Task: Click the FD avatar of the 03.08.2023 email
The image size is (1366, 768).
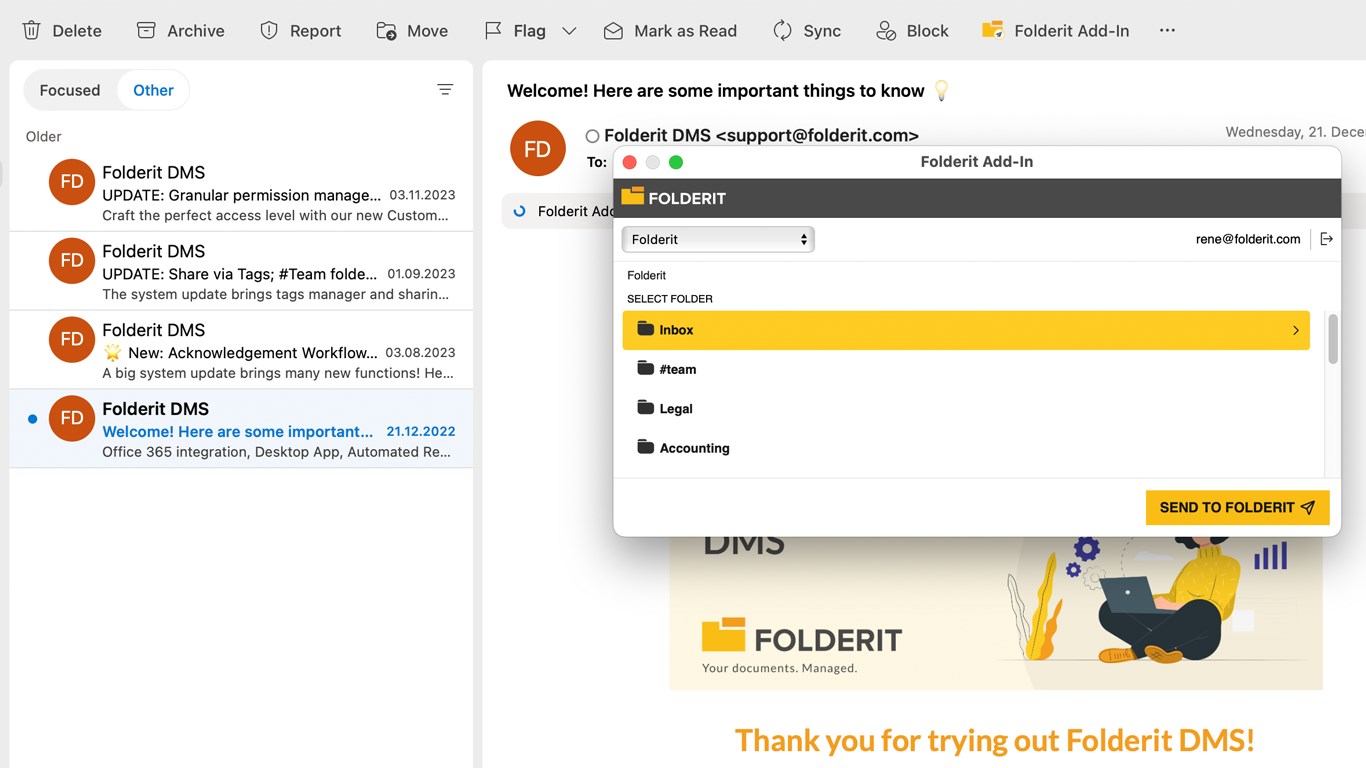Action: tap(72, 340)
